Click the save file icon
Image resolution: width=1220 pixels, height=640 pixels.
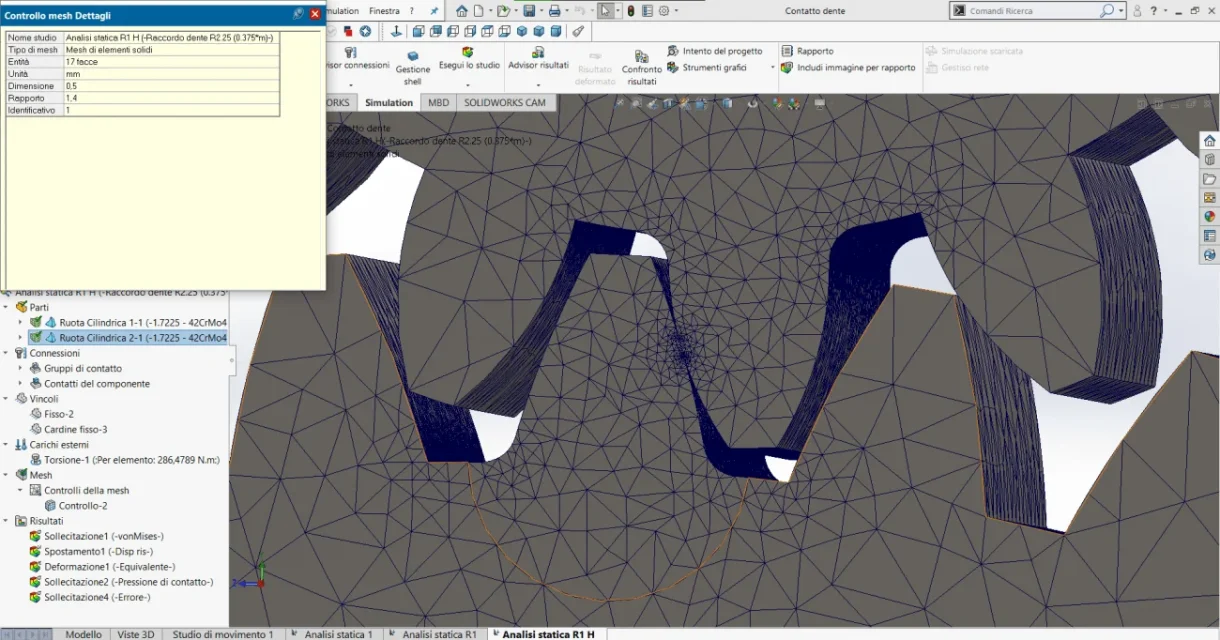(530, 11)
